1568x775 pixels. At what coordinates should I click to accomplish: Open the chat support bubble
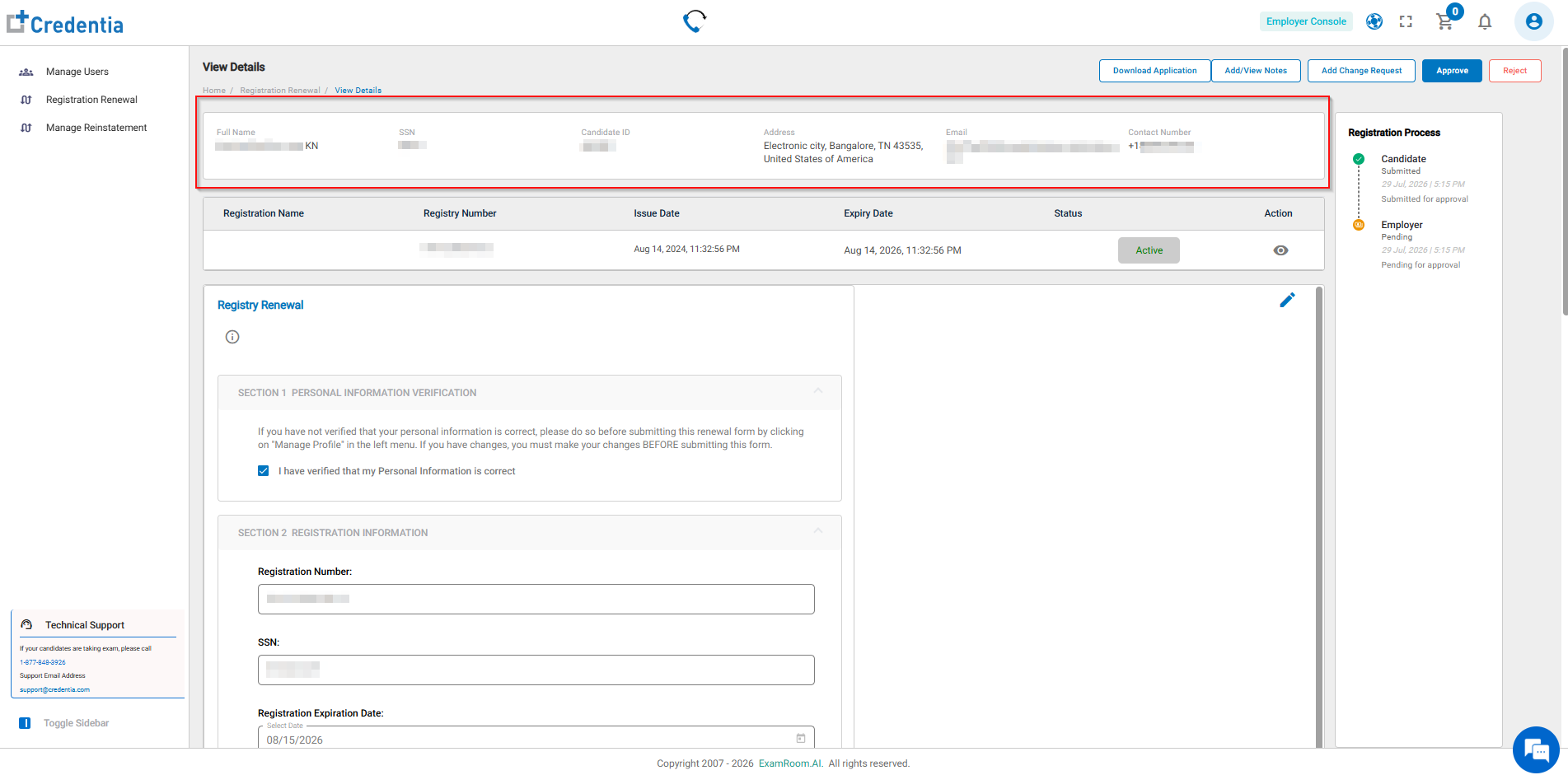1536,749
